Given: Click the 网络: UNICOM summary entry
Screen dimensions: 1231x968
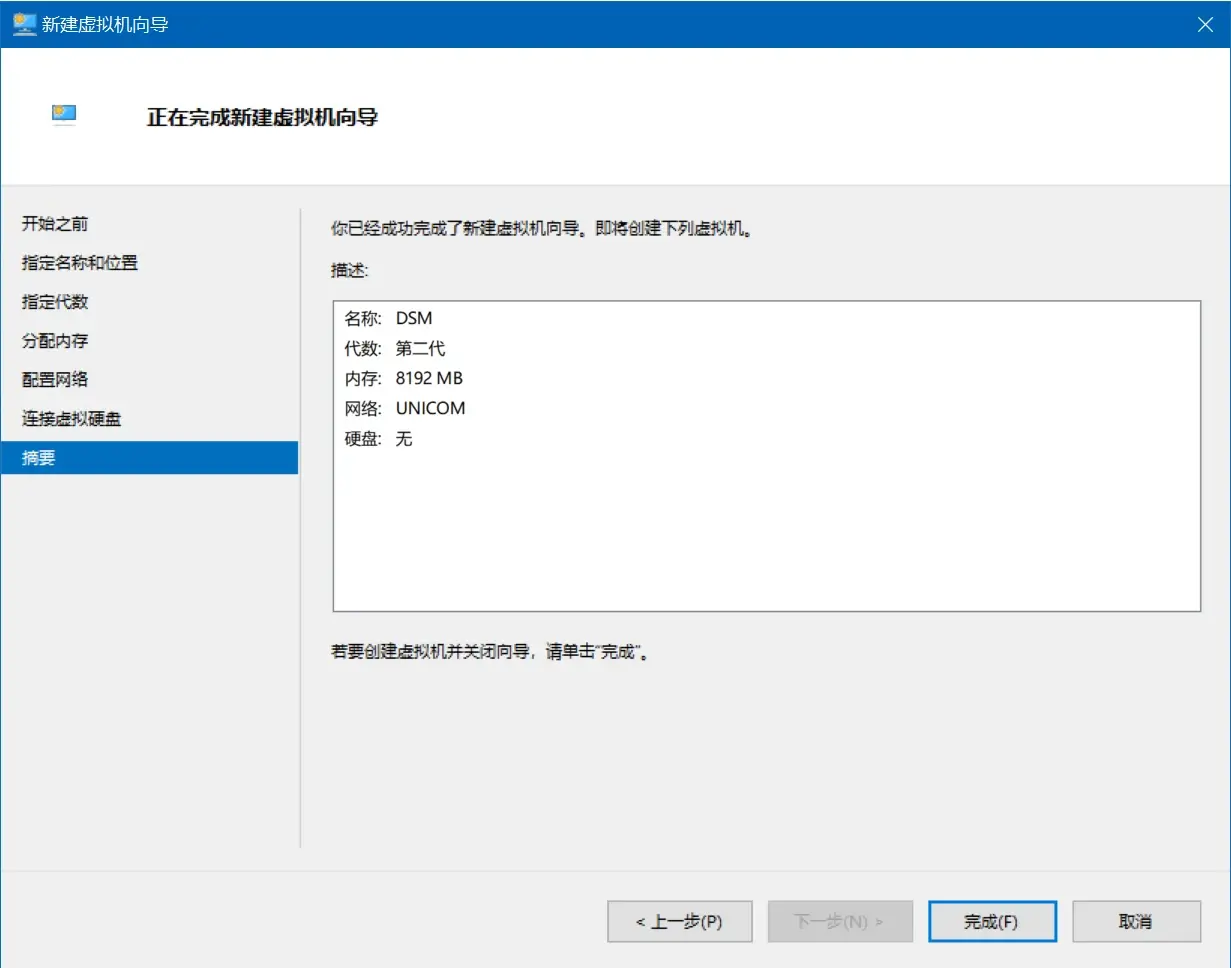Looking at the screenshot, I should click(x=405, y=409).
